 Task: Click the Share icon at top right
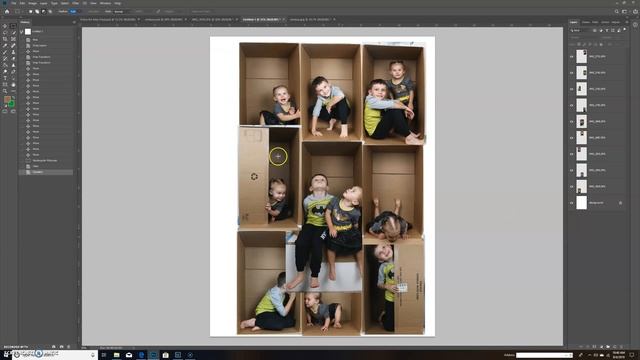coord(636,11)
